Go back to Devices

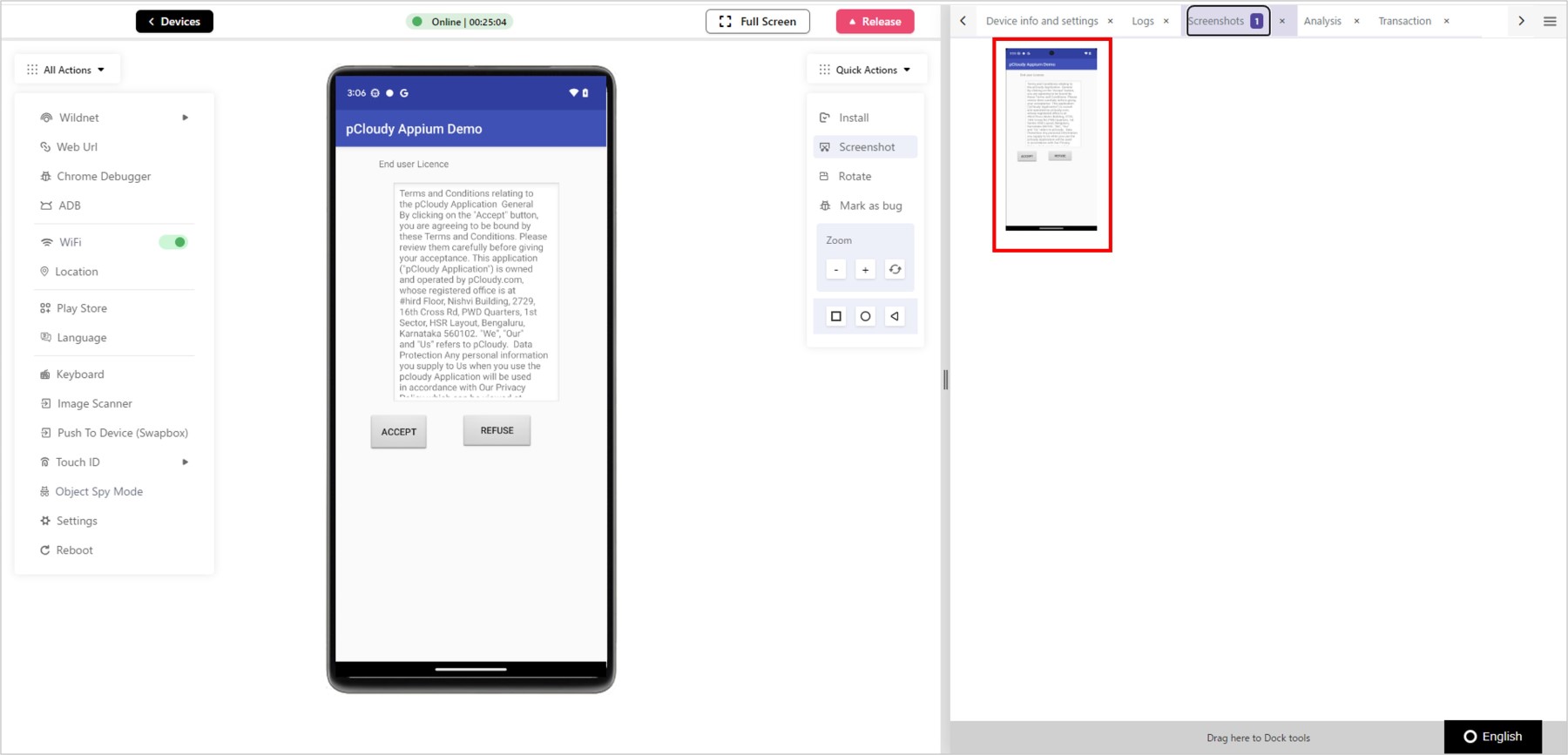tap(174, 22)
